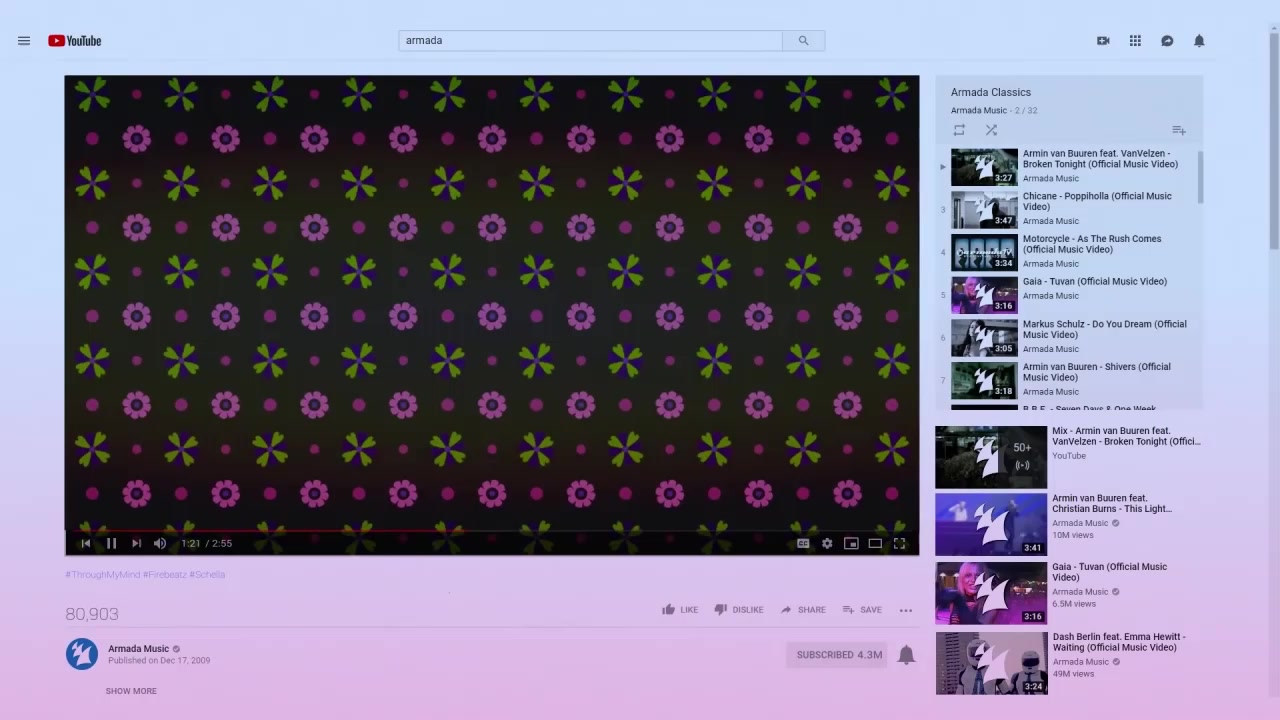Open Armada Music channel name link
1280x720 pixels.
point(139,649)
